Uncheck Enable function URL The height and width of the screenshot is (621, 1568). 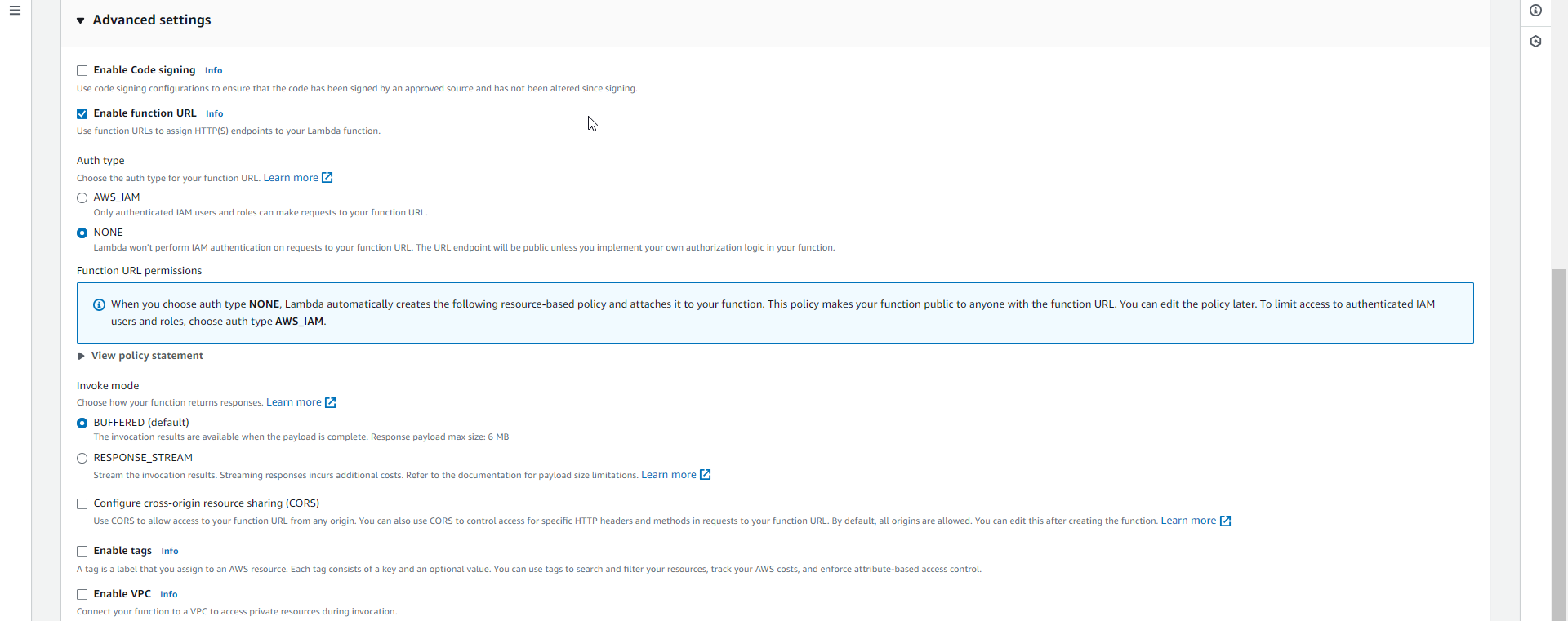click(82, 114)
